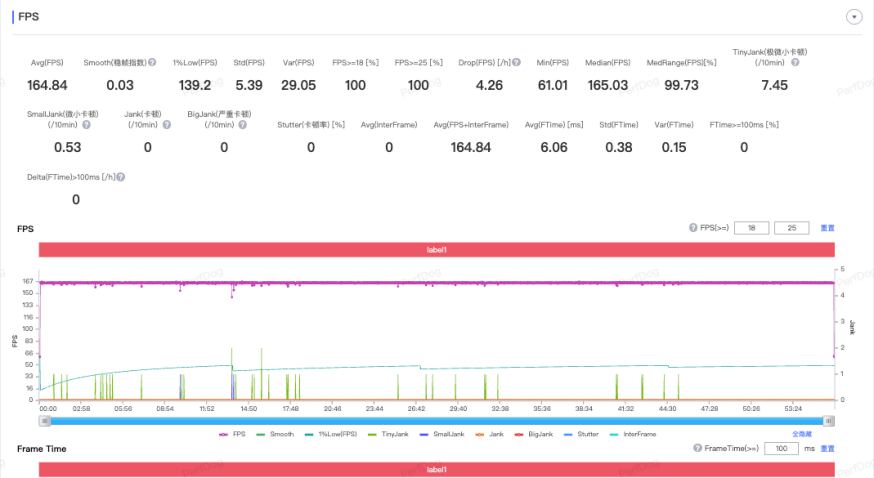Open help icon beside FPS(>=) threshold
This screenshot has height=478, width=874.
[693, 228]
